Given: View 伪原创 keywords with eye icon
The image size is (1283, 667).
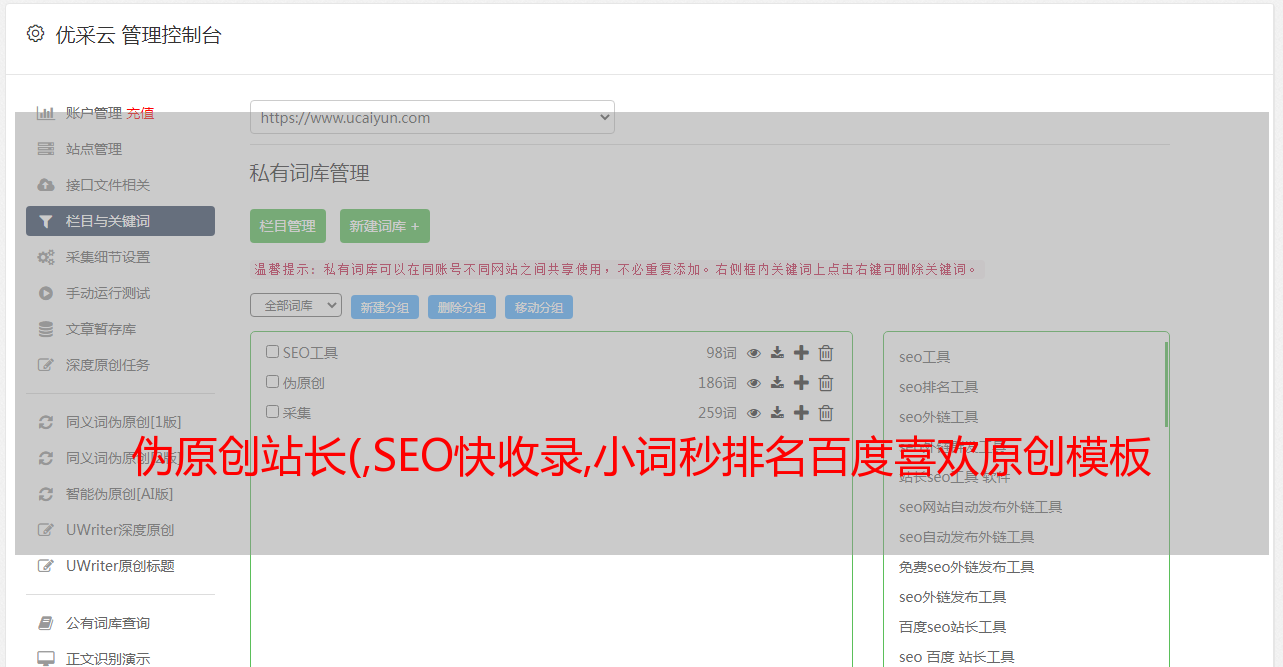Looking at the screenshot, I should pyautogui.click(x=754, y=383).
